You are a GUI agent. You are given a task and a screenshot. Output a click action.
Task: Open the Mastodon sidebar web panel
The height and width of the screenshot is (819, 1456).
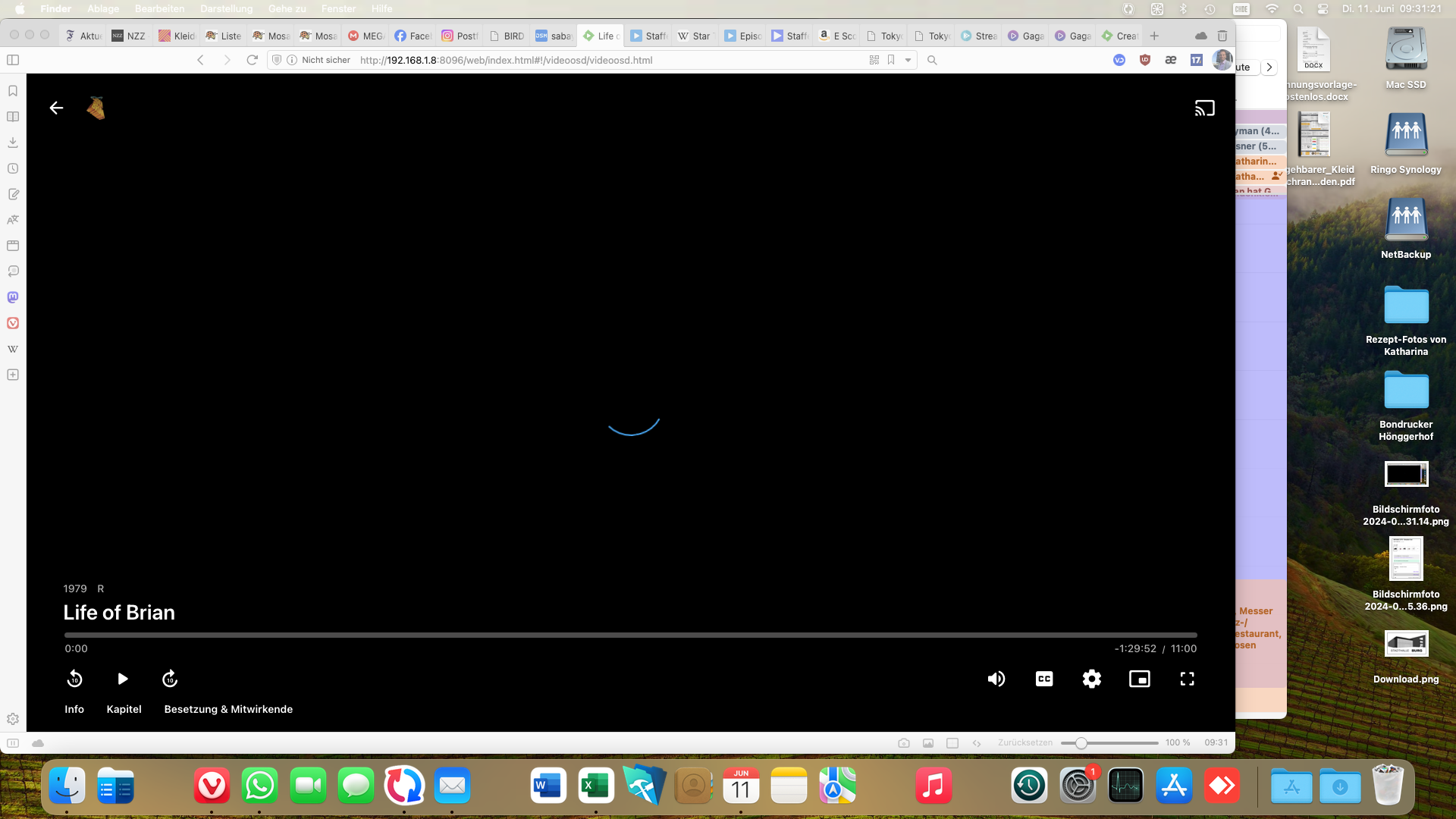pyautogui.click(x=13, y=297)
